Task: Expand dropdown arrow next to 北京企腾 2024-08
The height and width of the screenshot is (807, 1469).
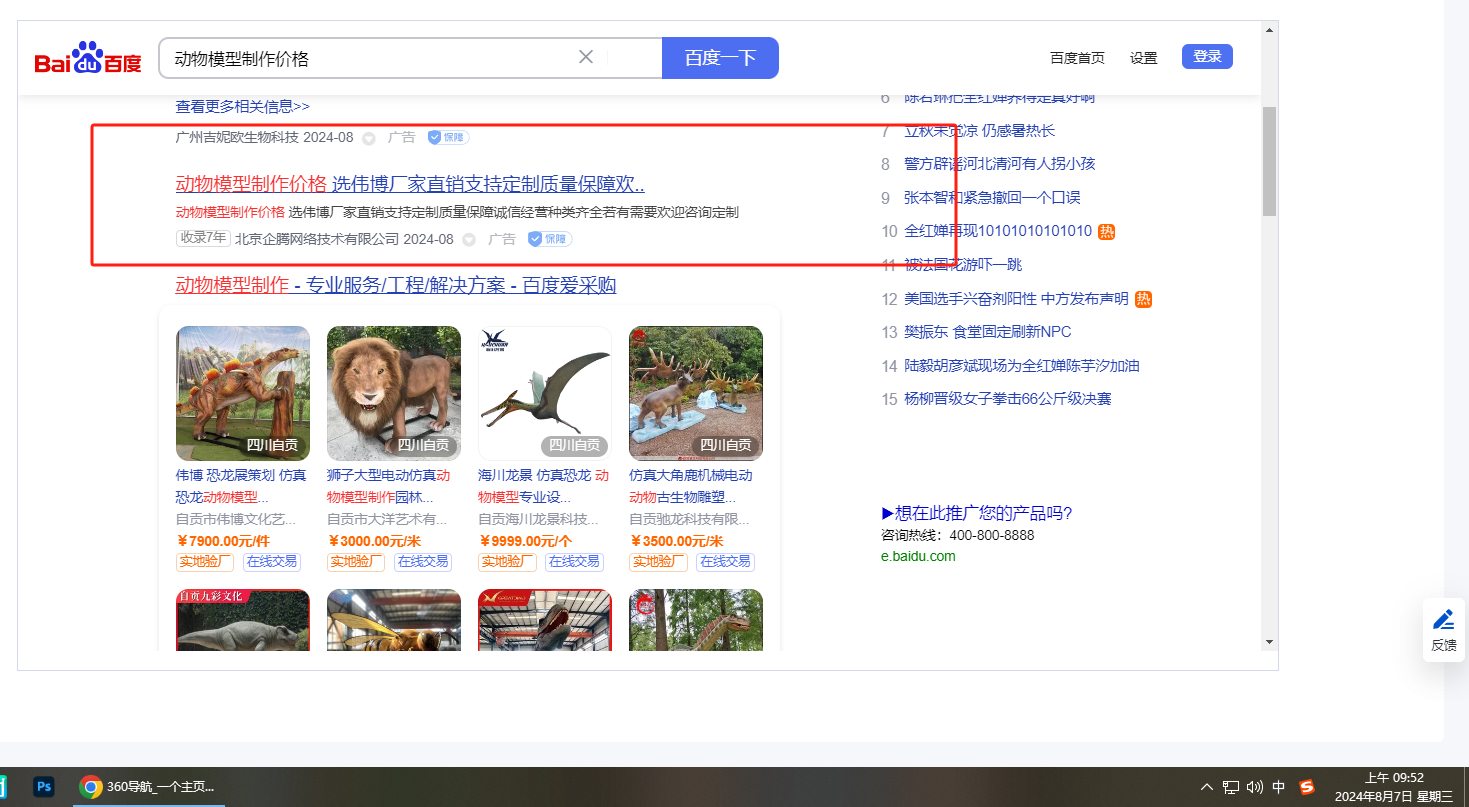Action: coord(469,240)
